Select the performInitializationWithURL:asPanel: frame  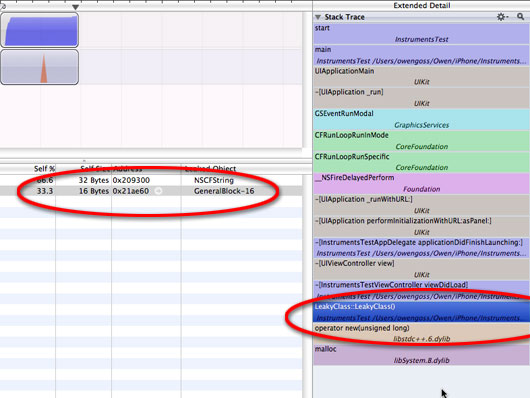421,227
